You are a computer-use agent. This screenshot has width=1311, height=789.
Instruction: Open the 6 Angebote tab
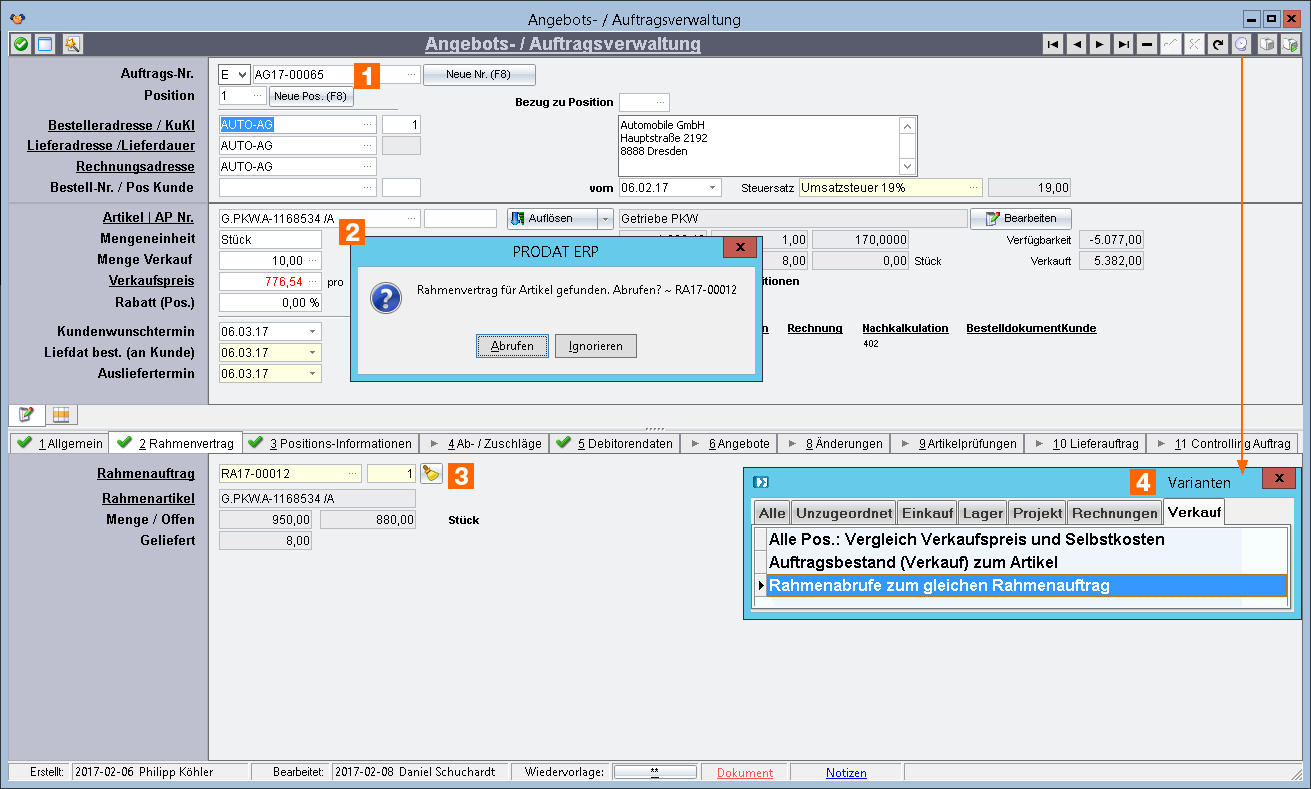[729, 443]
